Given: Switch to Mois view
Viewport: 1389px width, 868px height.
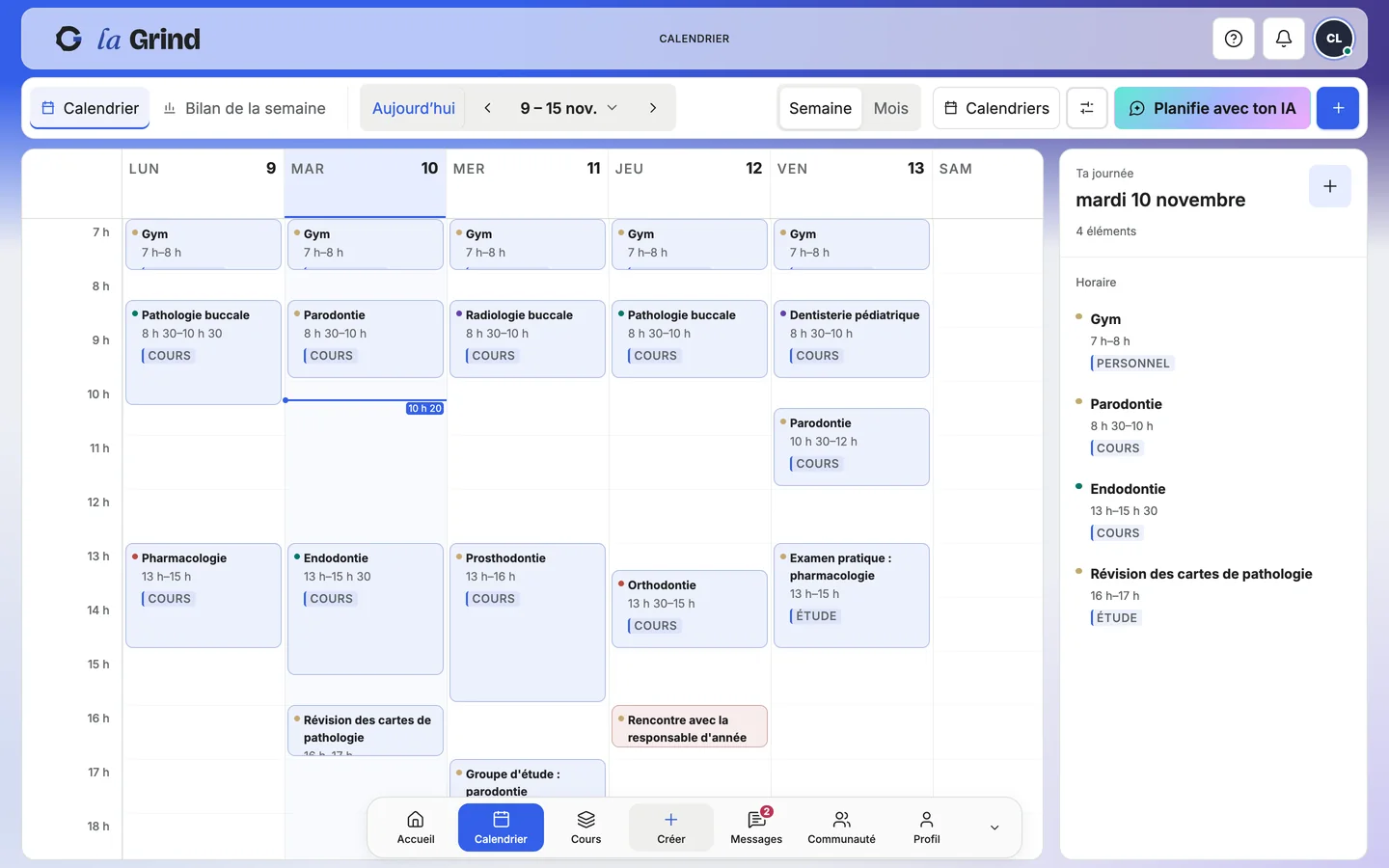Looking at the screenshot, I should click(x=891, y=108).
